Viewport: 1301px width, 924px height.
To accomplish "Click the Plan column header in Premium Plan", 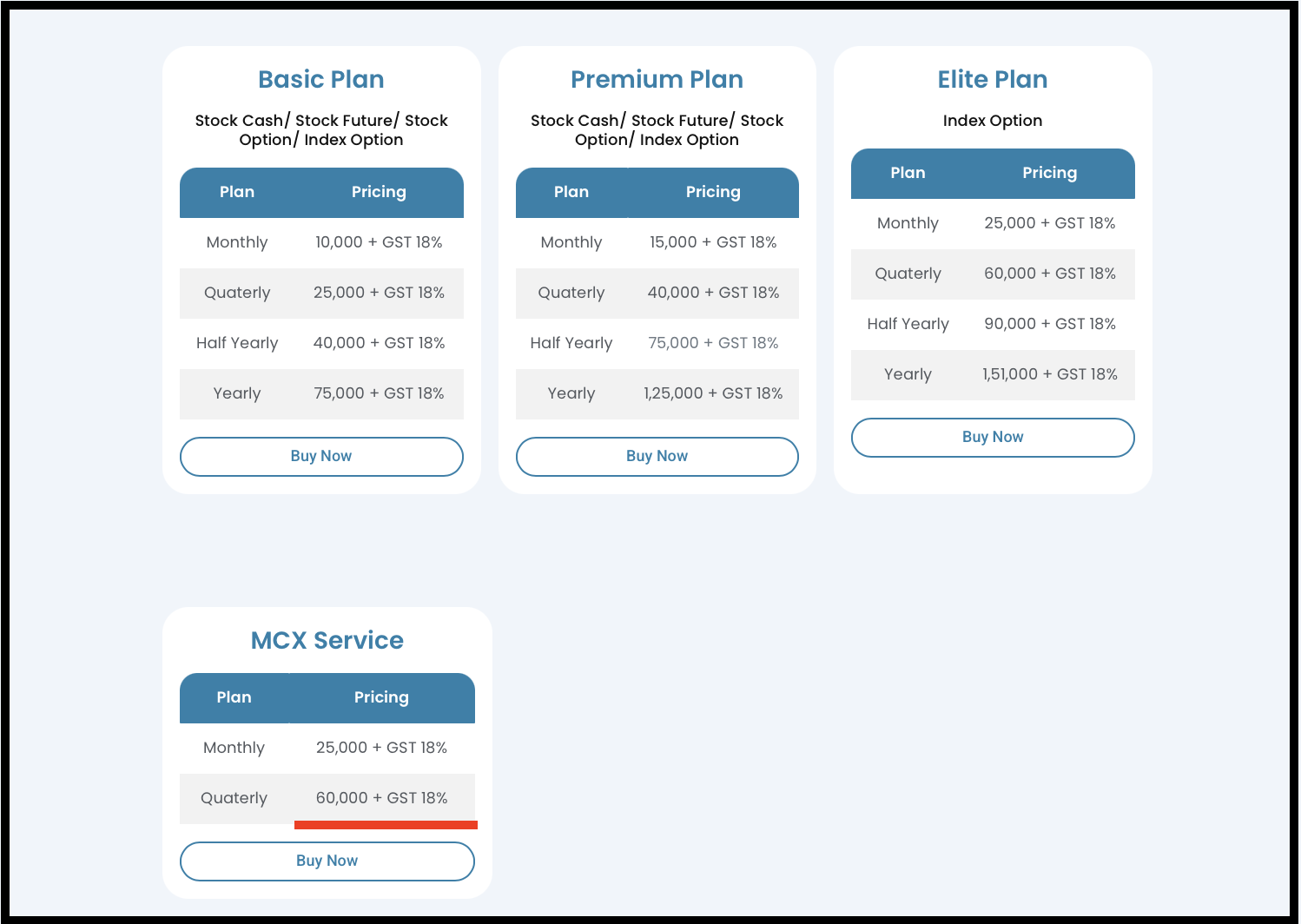I will 571,192.
